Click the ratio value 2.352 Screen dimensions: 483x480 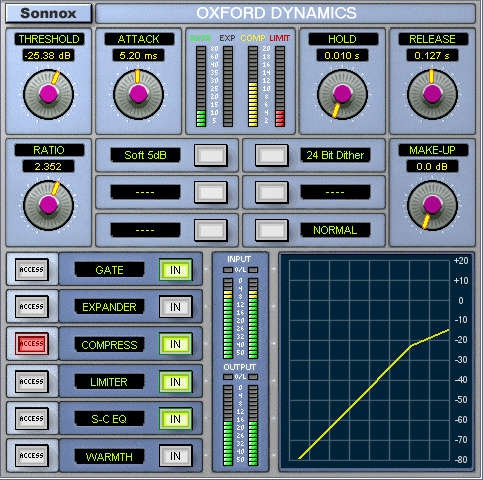[49, 166]
